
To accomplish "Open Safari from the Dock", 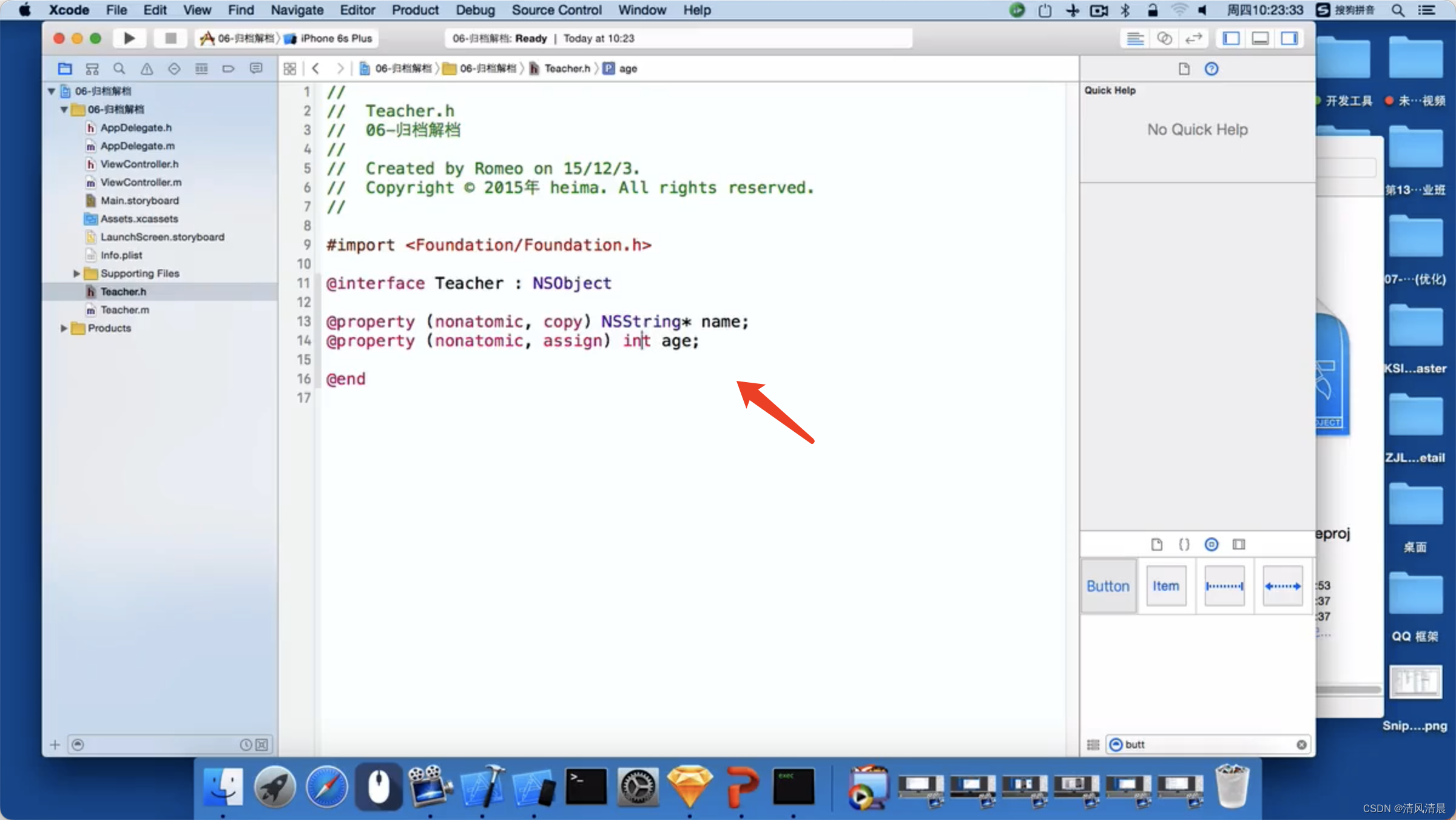I will [326, 787].
